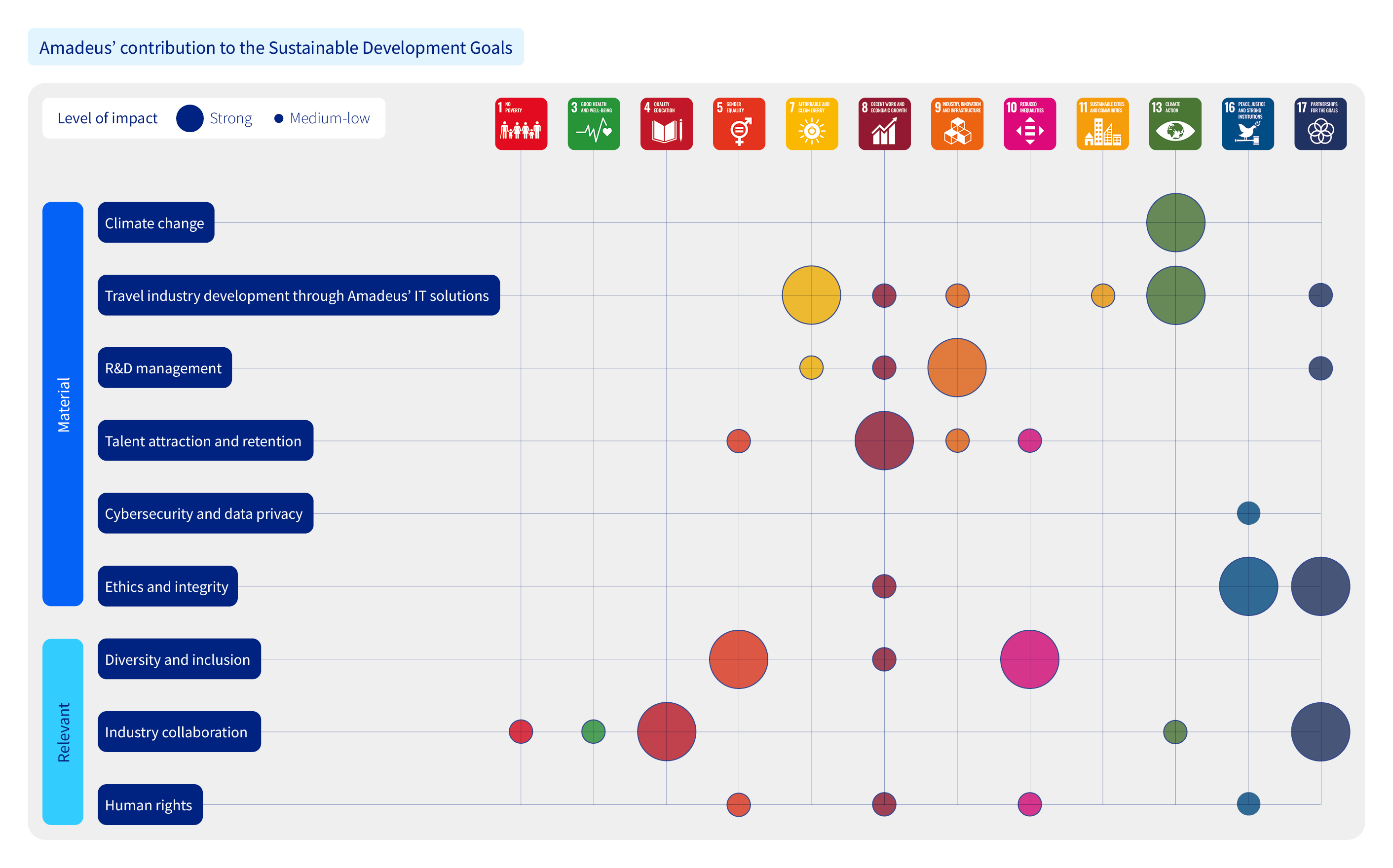Click the SDG 3 Good Health icon

tap(594, 123)
